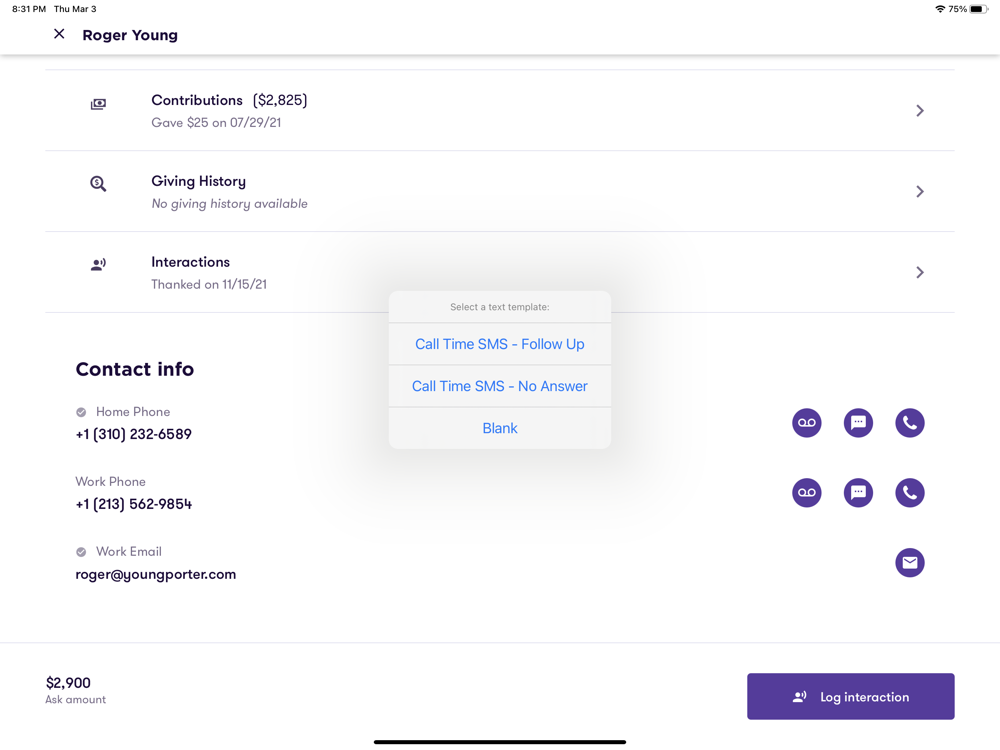Image resolution: width=1000 pixels, height=750 pixels.
Task: Expand Interactions row chevron
Action: [x=920, y=272]
